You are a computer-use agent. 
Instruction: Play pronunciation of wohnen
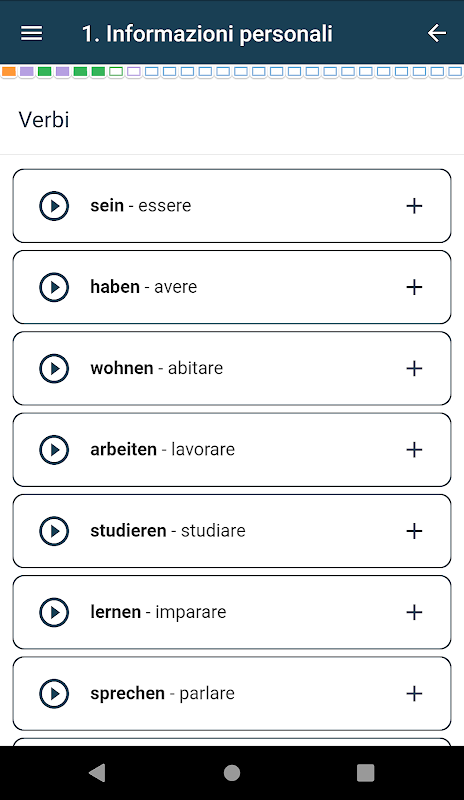click(x=54, y=368)
